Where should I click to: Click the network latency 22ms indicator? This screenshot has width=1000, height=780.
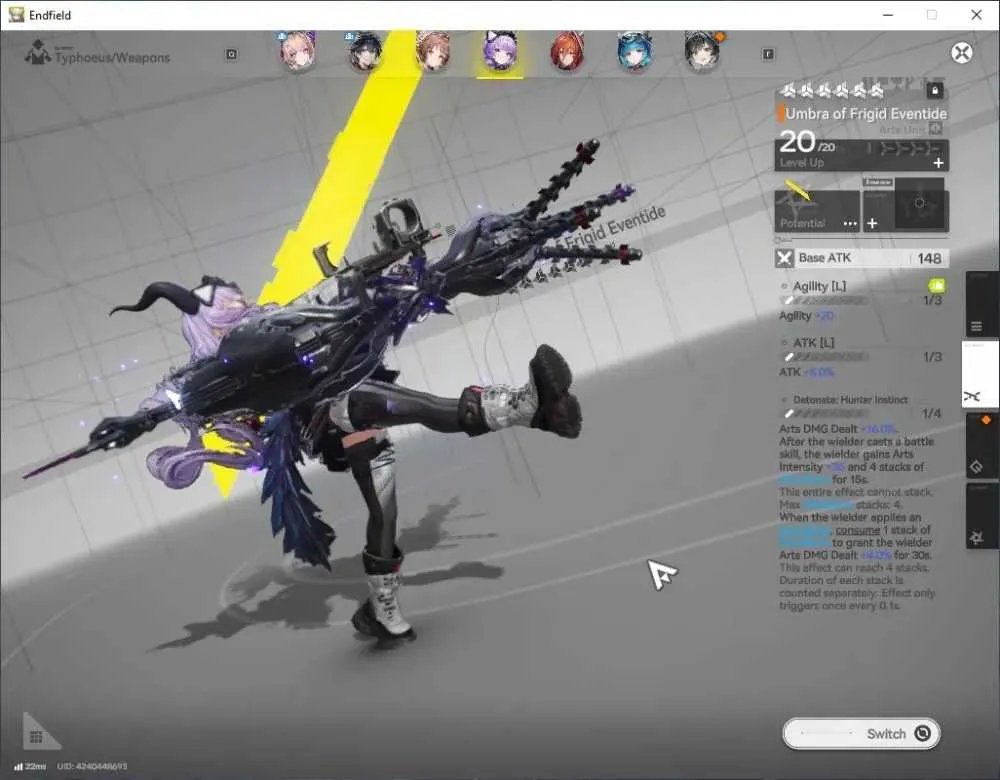click(x=31, y=766)
